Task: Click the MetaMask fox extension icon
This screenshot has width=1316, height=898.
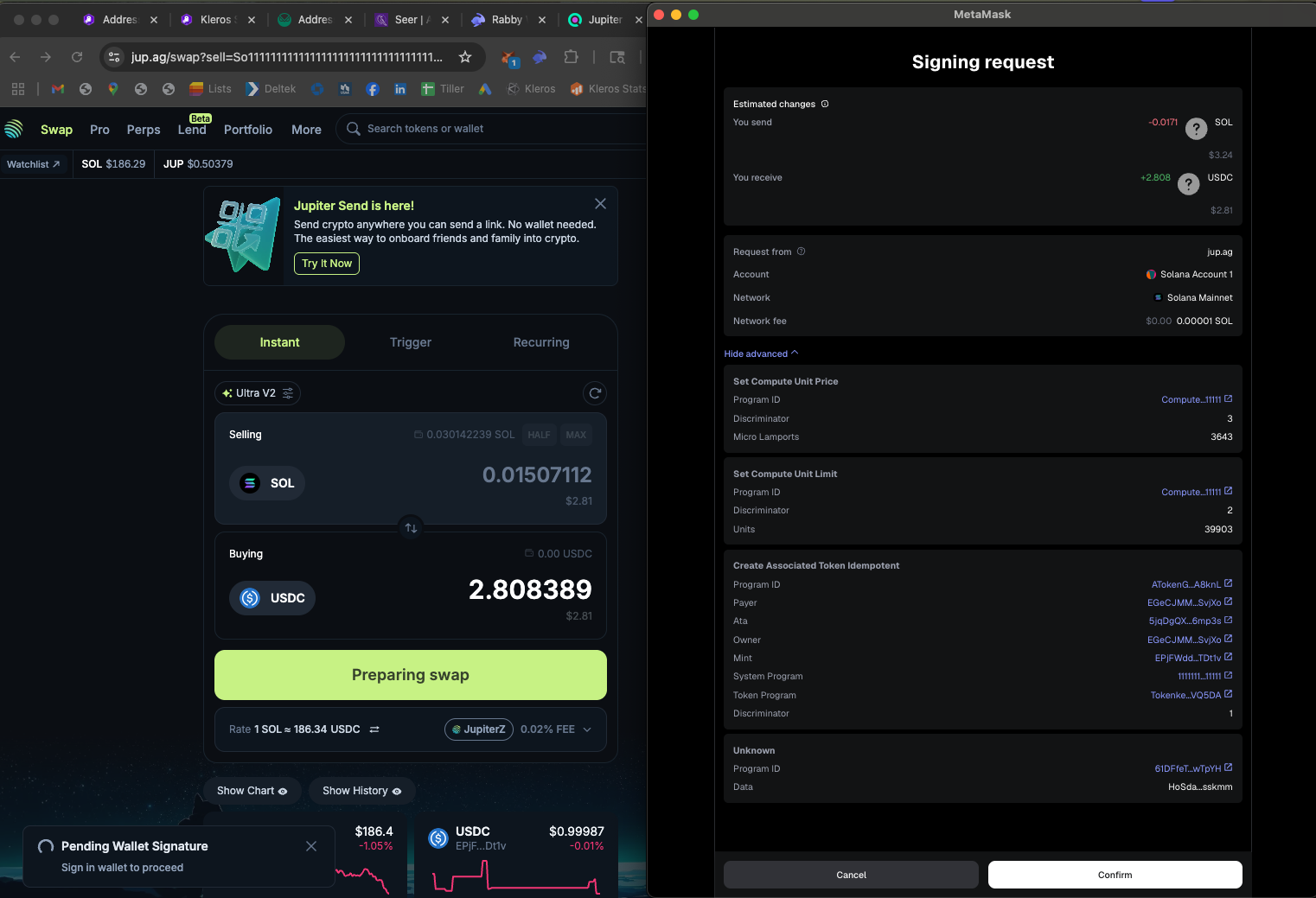Action: pyautogui.click(x=510, y=58)
